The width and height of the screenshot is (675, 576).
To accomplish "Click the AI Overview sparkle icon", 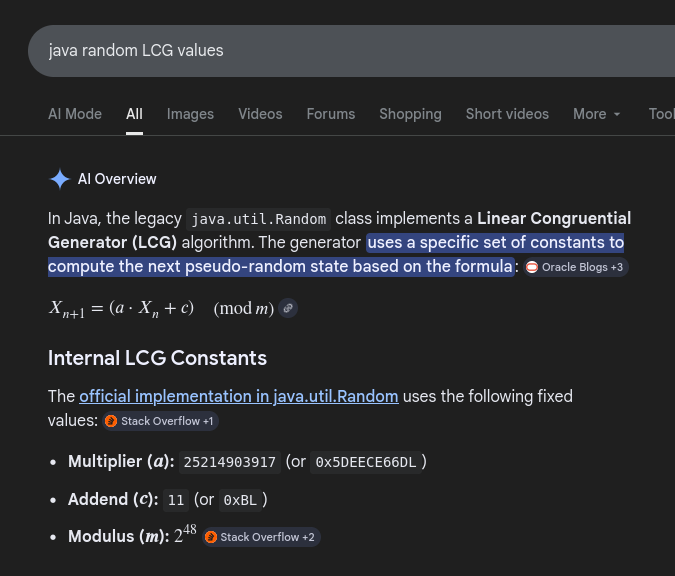I will [x=59, y=179].
